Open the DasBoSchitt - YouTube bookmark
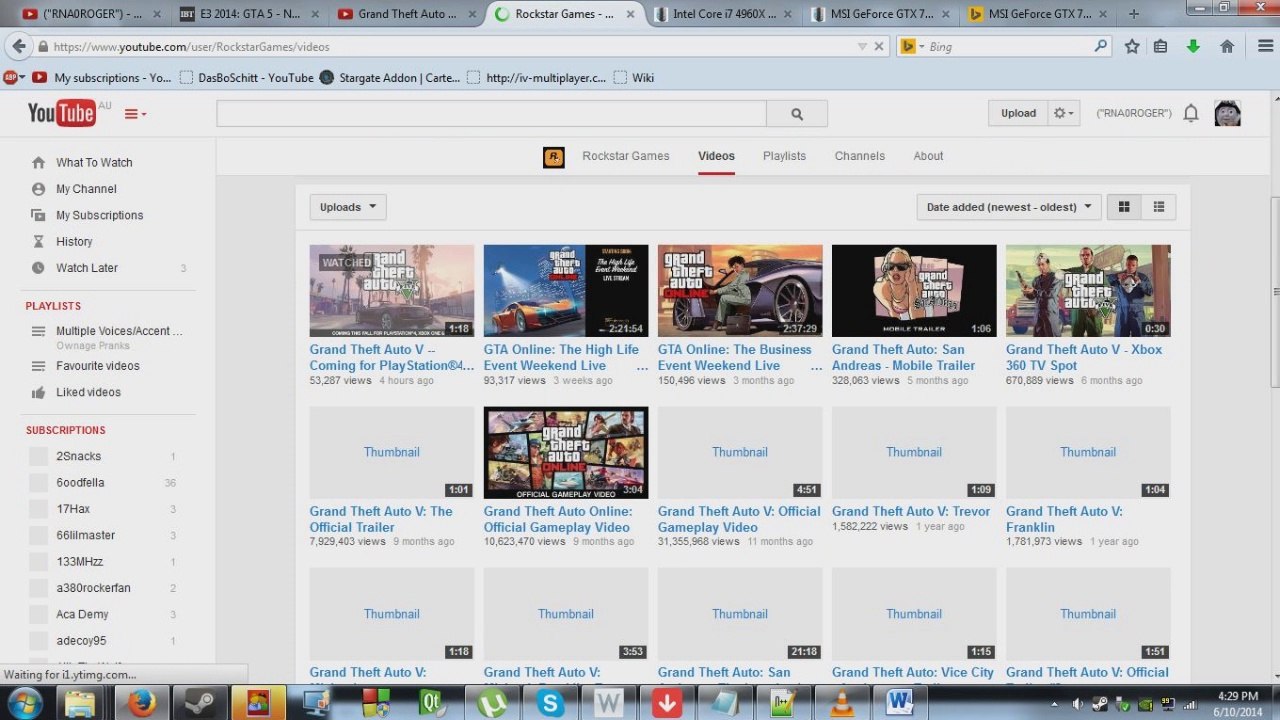This screenshot has width=1280, height=720. (x=247, y=78)
